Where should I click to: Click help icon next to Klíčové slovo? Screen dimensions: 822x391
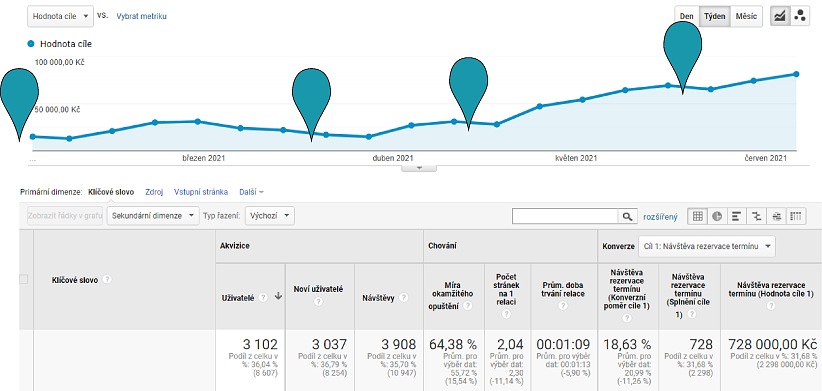pyautogui.click(x=107, y=280)
